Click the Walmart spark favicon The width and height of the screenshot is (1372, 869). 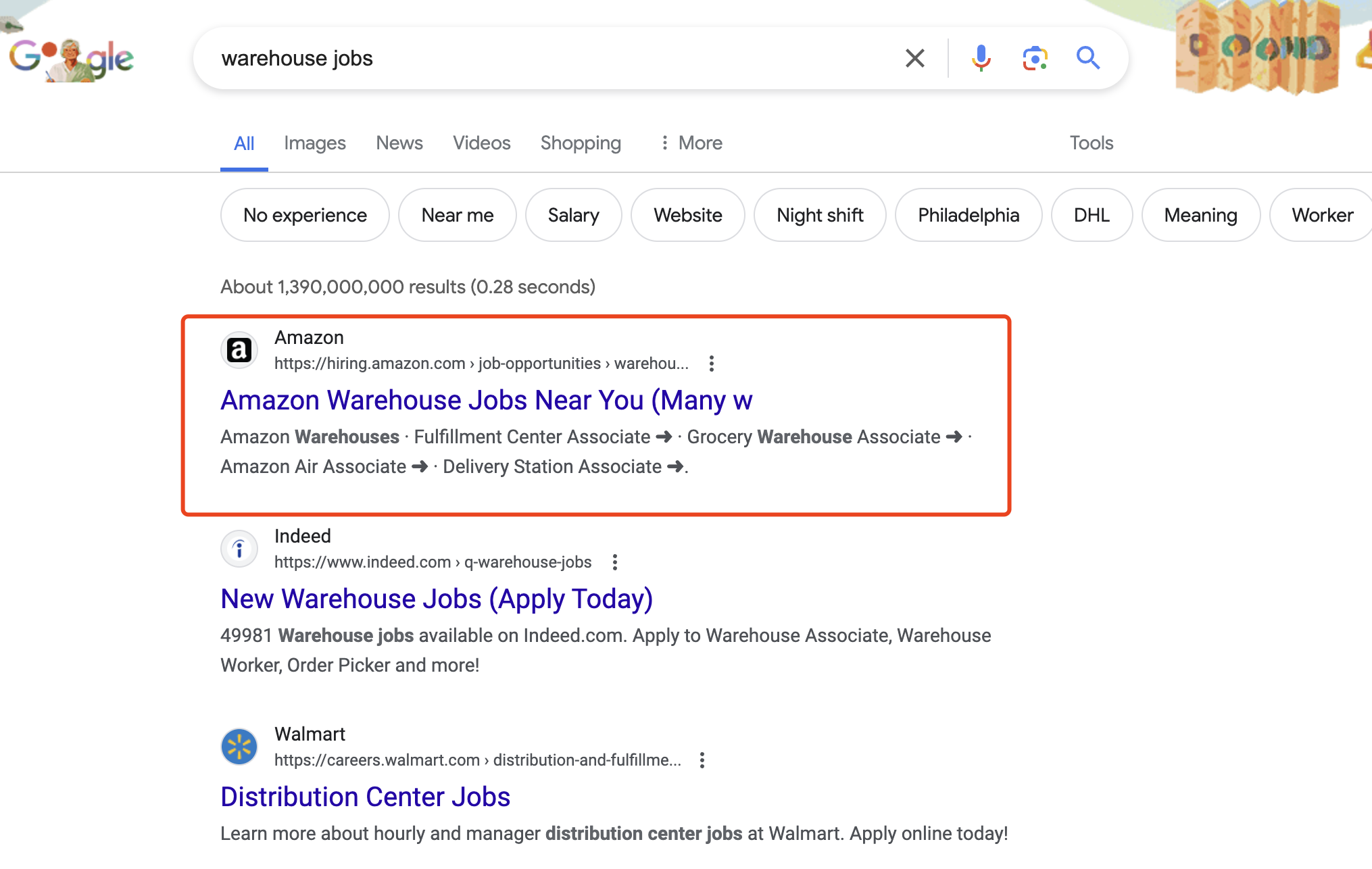(x=239, y=747)
